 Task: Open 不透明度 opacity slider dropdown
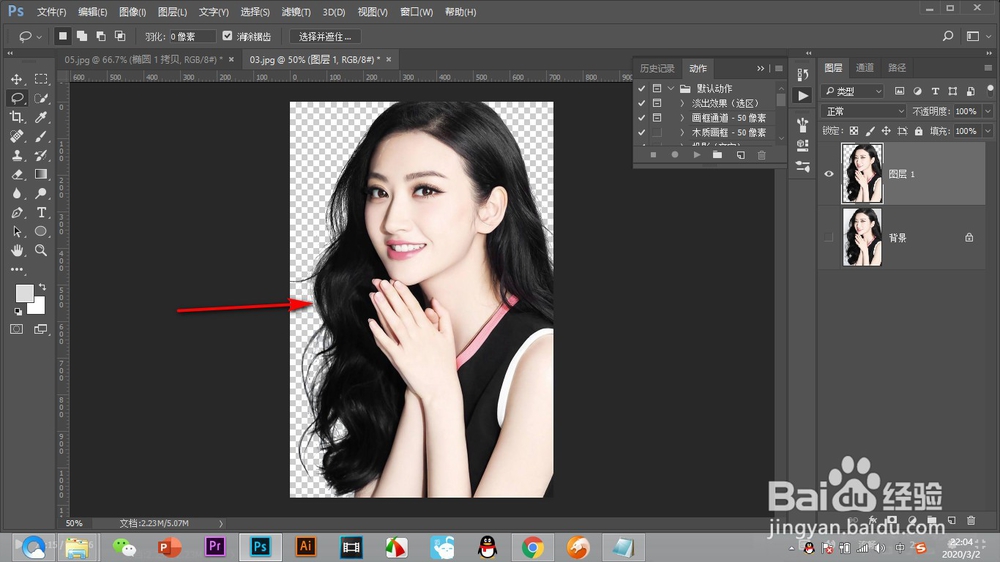coord(989,111)
